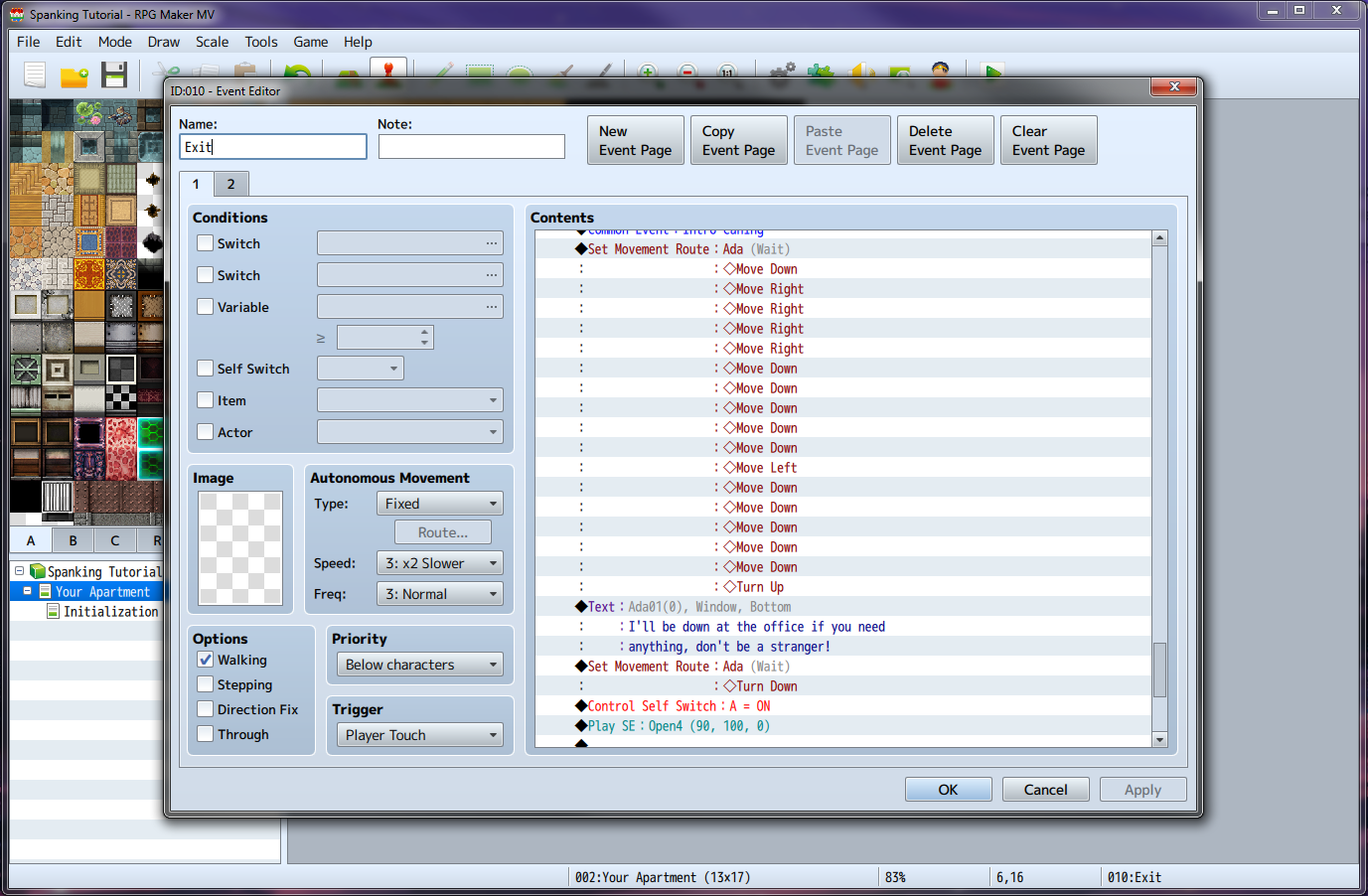The height and width of the screenshot is (896, 1368).
Task: Click the browse button for second Switch condition
Action: pyautogui.click(x=492, y=275)
